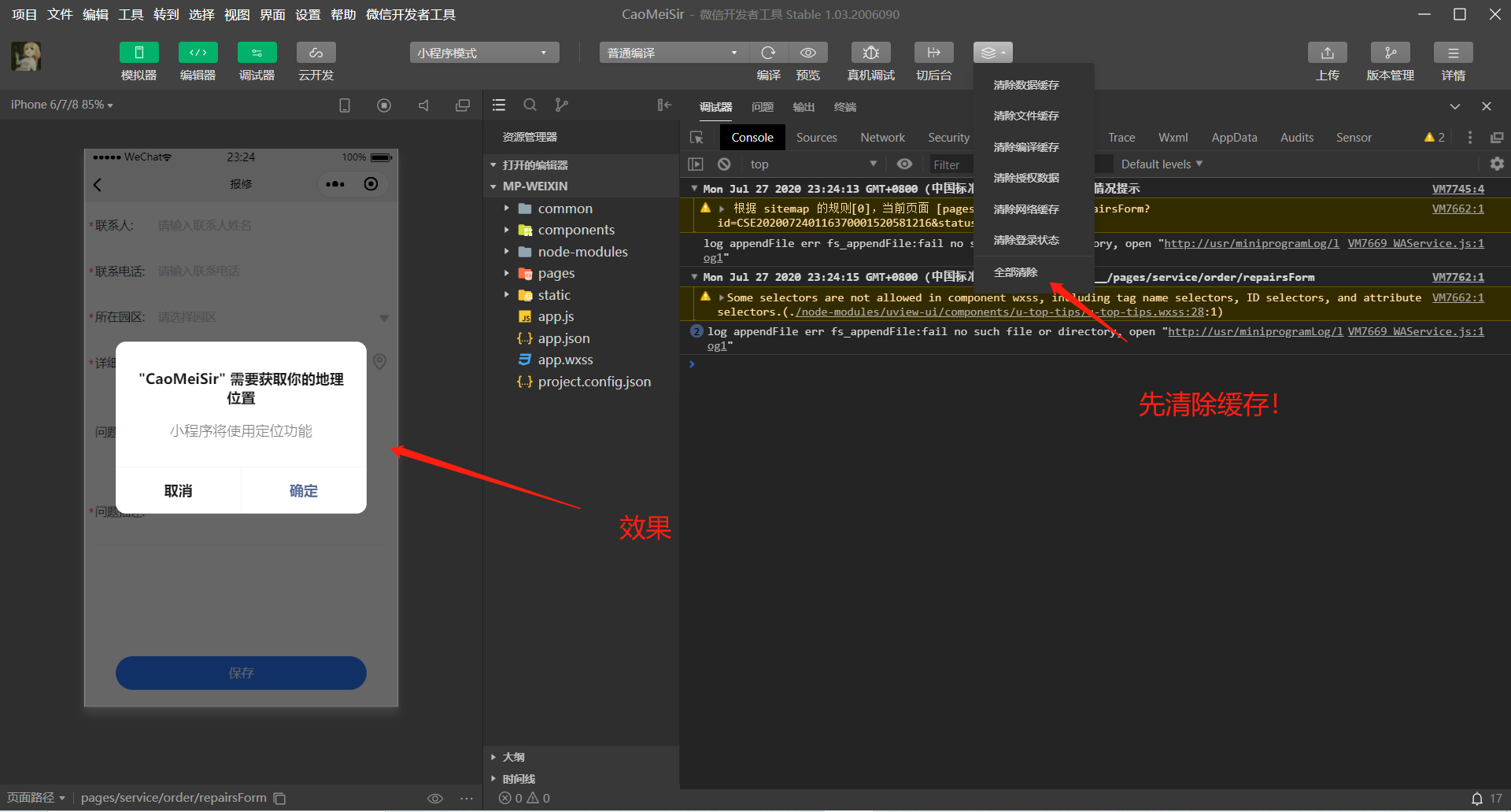Start 真机调试 remote debugging
The width and height of the screenshot is (1511, 812).
[x=870, y=53]
